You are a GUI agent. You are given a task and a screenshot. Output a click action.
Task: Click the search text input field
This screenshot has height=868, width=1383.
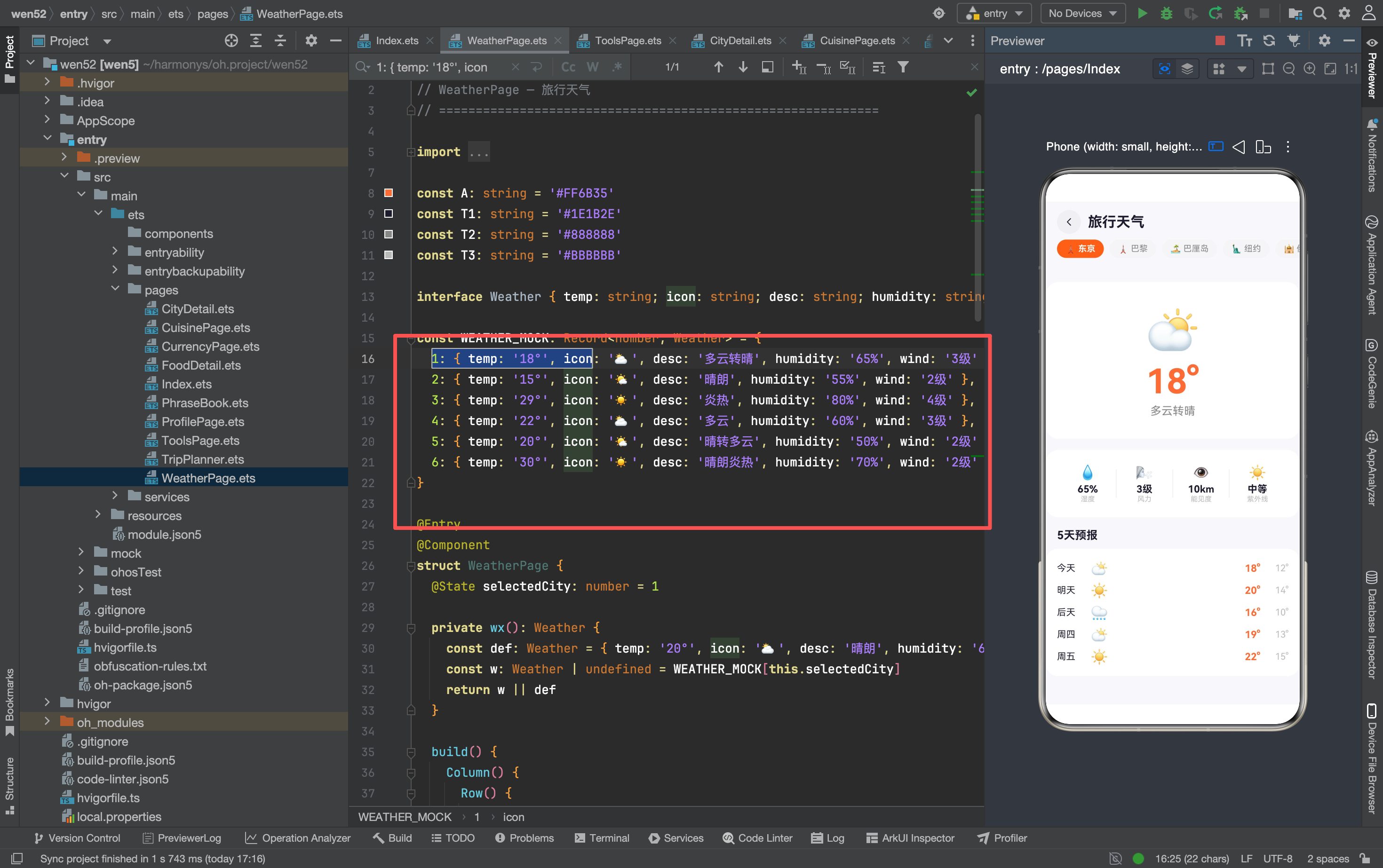coord(439,67)
